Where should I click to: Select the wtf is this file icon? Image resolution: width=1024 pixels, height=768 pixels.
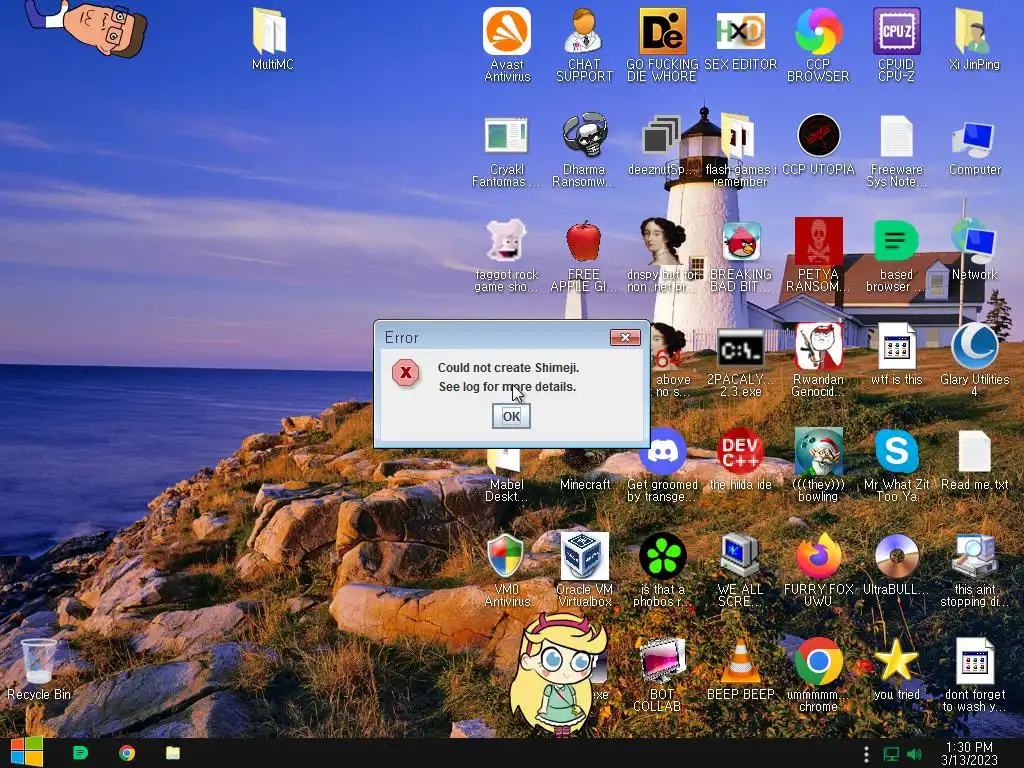click(896, 346)
